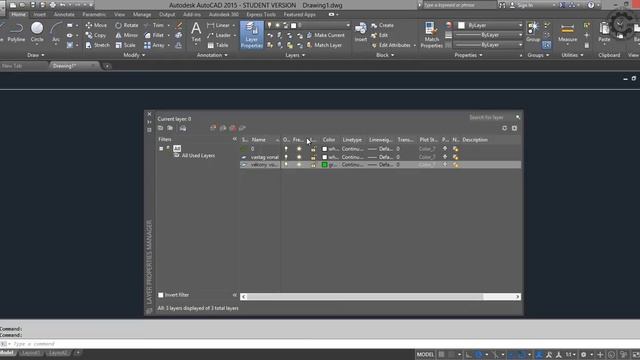Click the Delete Layer icon in the manager
This screenshot has width=640, height=360.
point(233,128)
